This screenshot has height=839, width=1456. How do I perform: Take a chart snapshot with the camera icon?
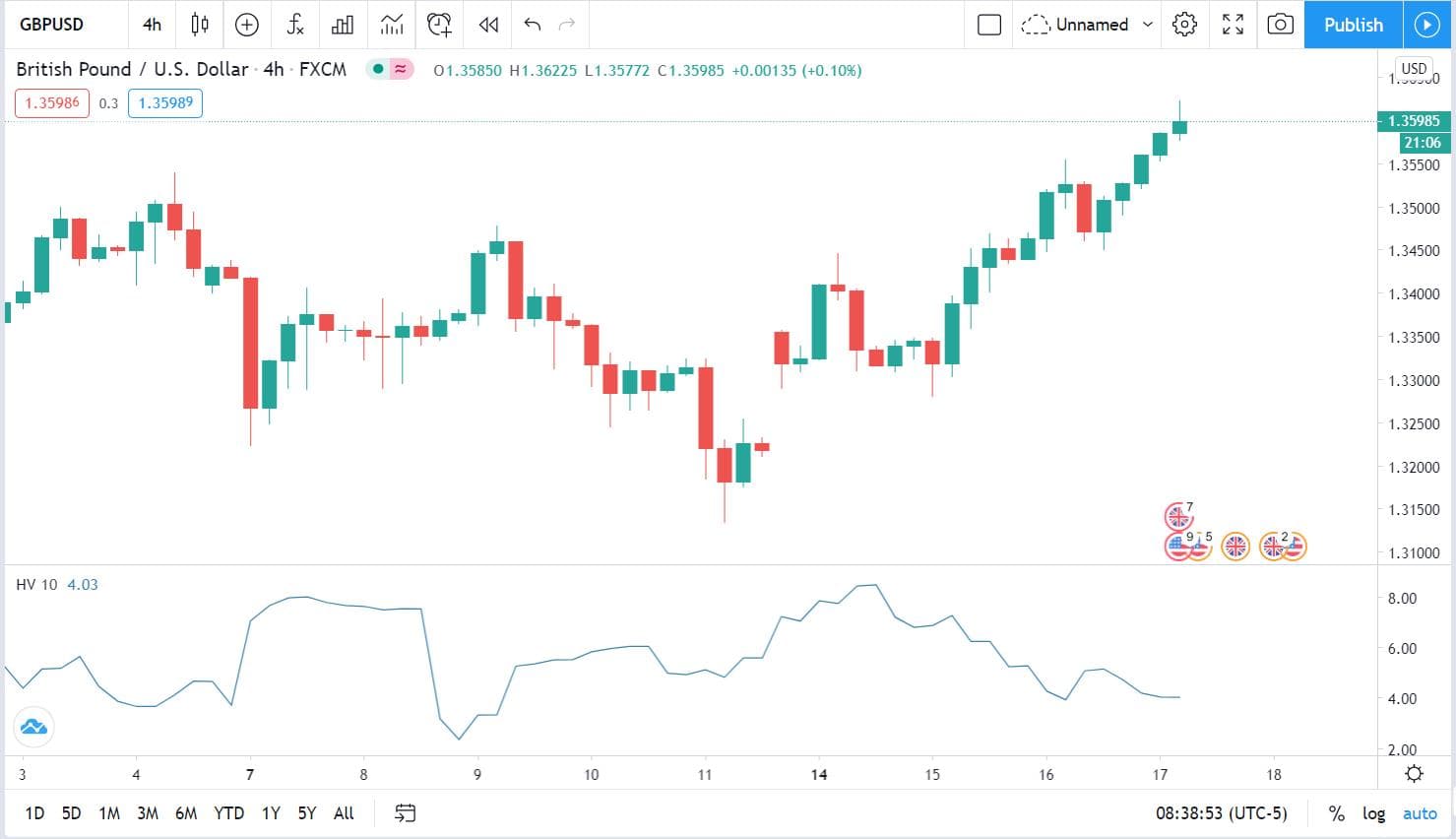tap(1280, 25)
